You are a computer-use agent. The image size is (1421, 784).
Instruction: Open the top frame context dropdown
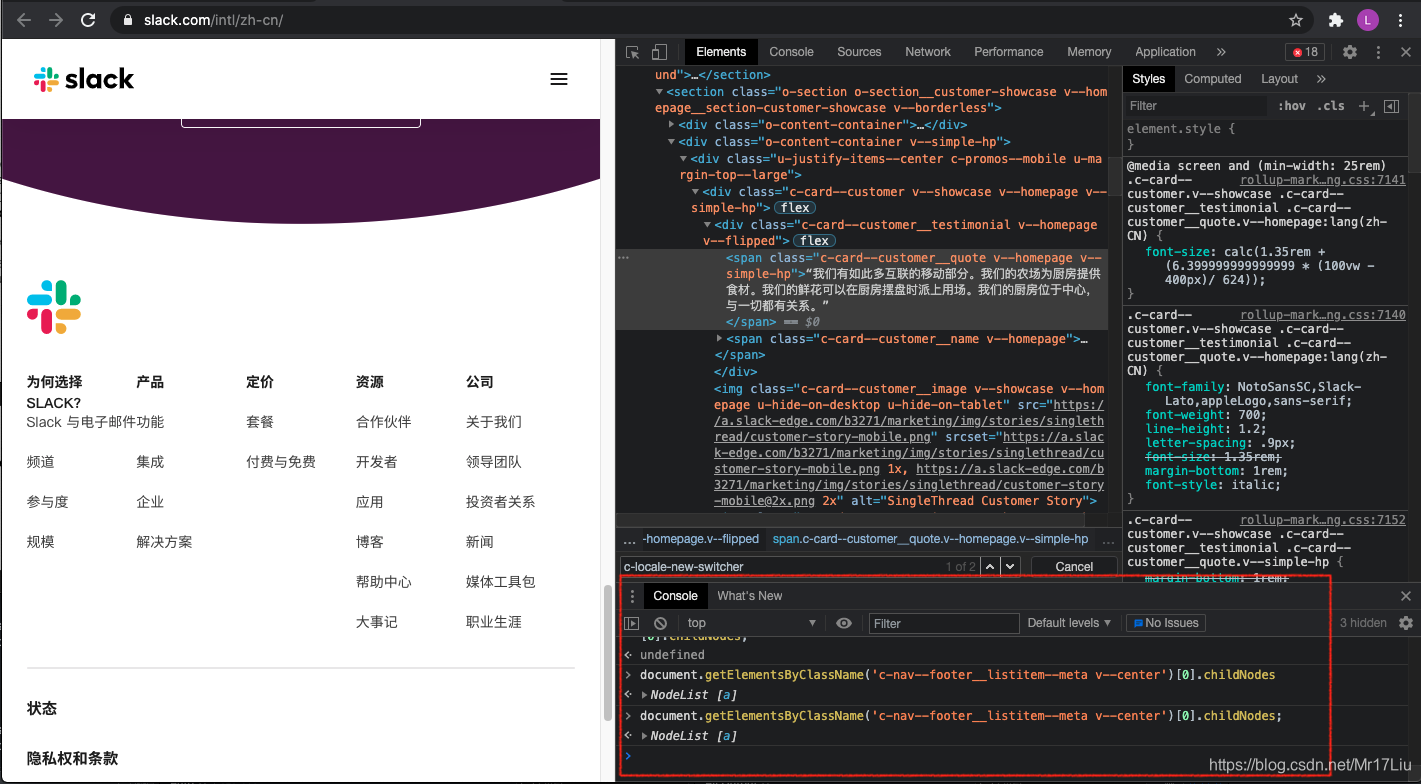pos(752,623)
